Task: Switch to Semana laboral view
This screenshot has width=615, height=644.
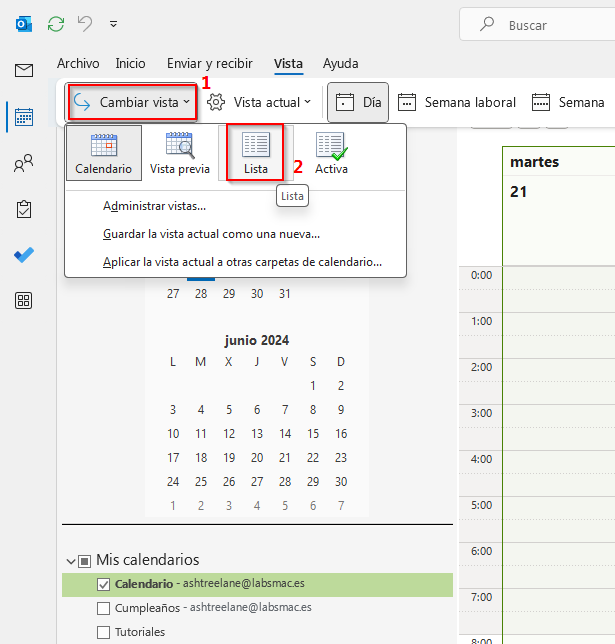Action: pyautogui.click(x=457, y=102)
